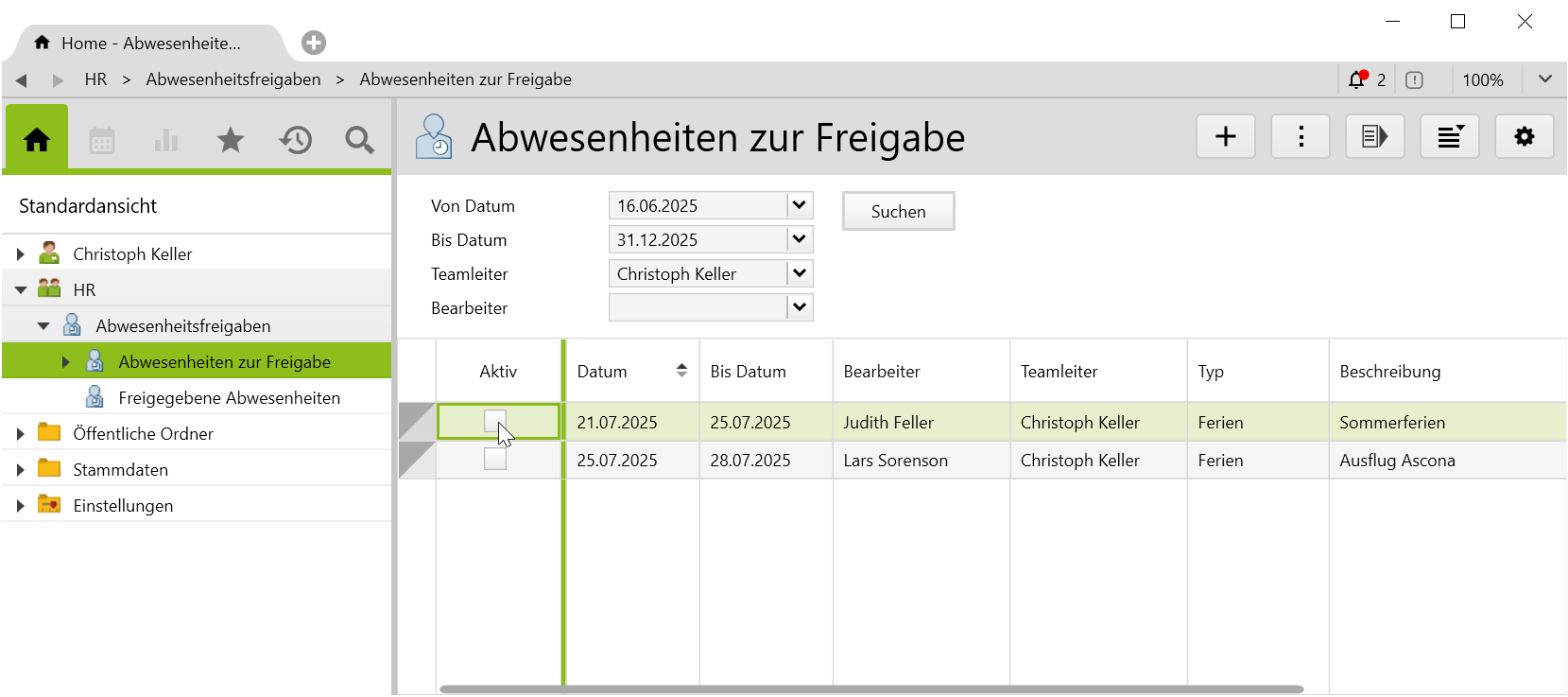Expand the Stammdaten folder
This screenshot has height=697, width=1568.
tap(21, 470)
